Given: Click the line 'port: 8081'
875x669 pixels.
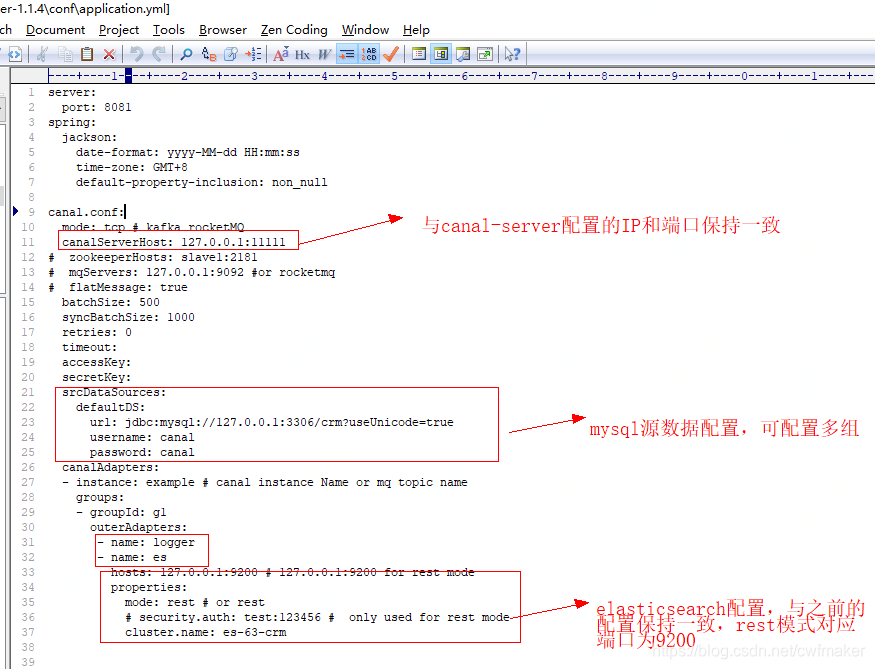Looking at the screenshot, I should pyautogui.click(x=97, y=107).
